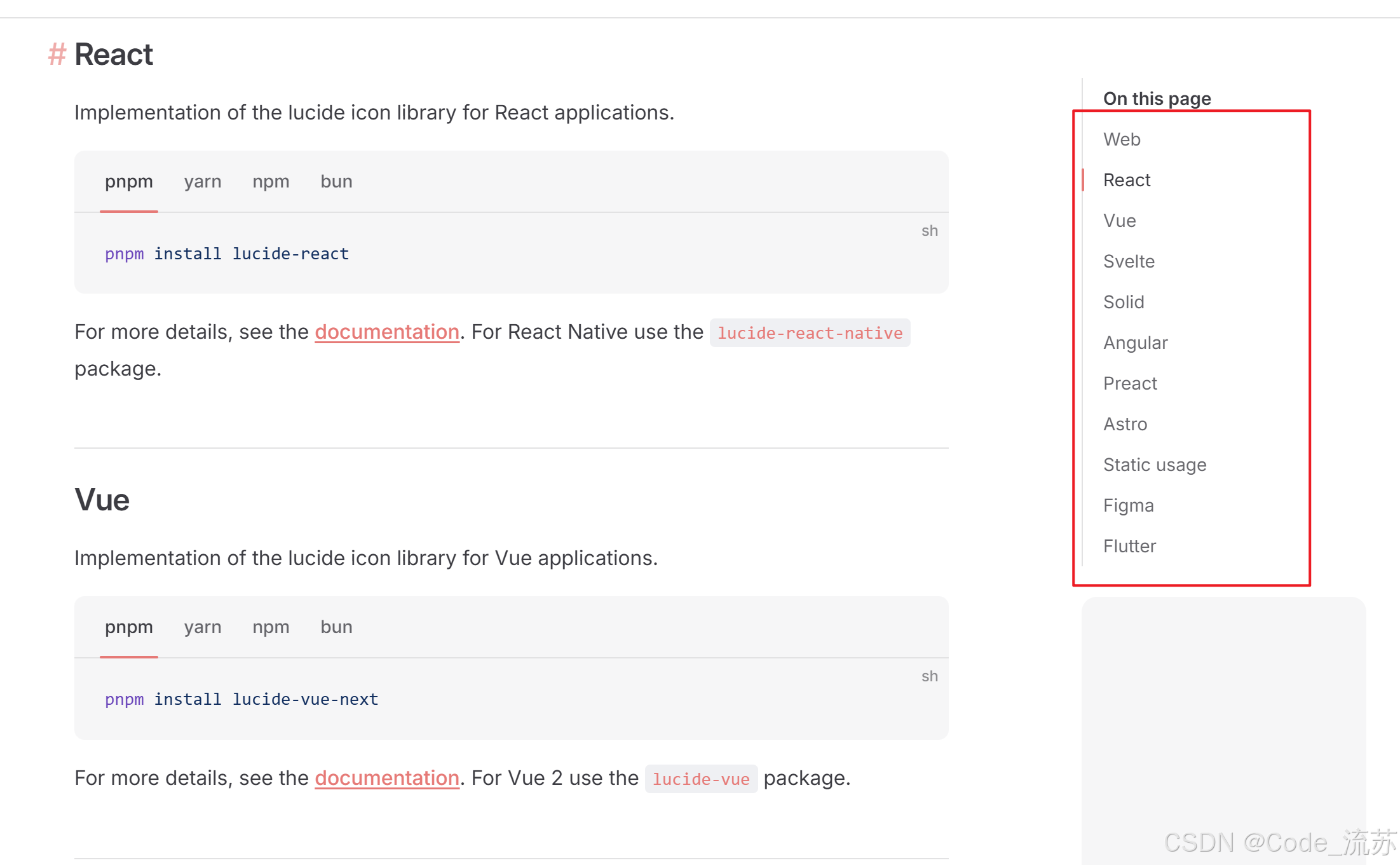Viewport: 1400px width, 865px height.
Task: Go to Vue in On this page
Action: click(x=1120, y=221)
